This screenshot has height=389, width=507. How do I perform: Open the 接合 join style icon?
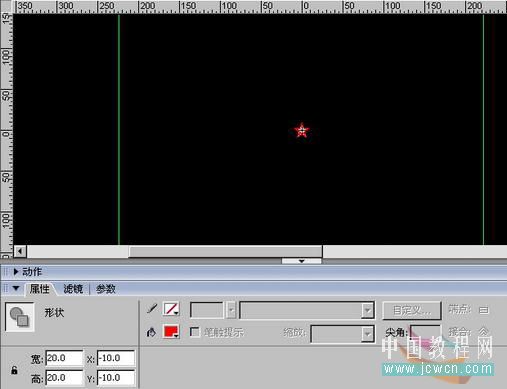[x=483, y=331]
